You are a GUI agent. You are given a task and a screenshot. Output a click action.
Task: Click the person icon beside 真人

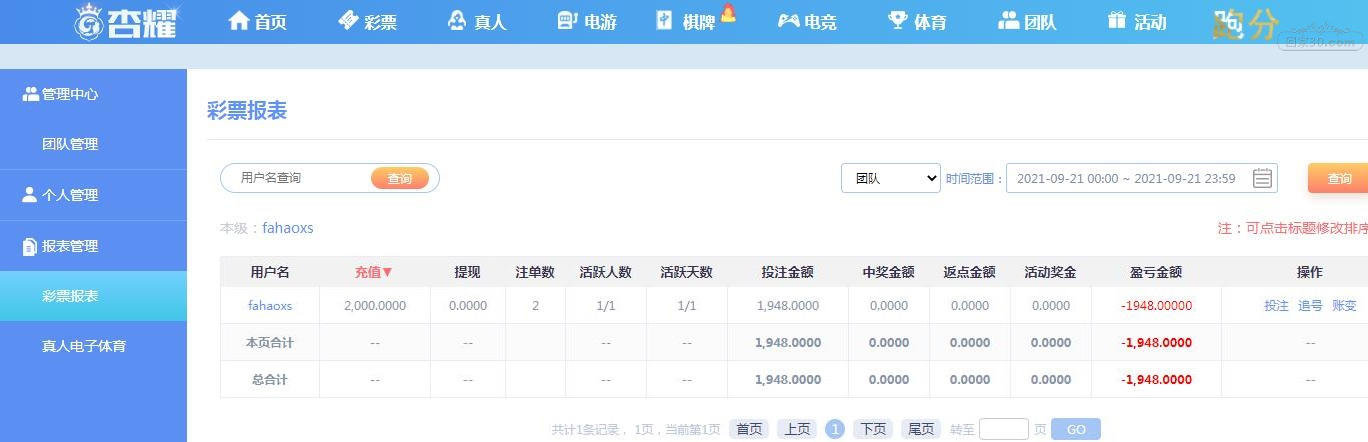[457, 20]
